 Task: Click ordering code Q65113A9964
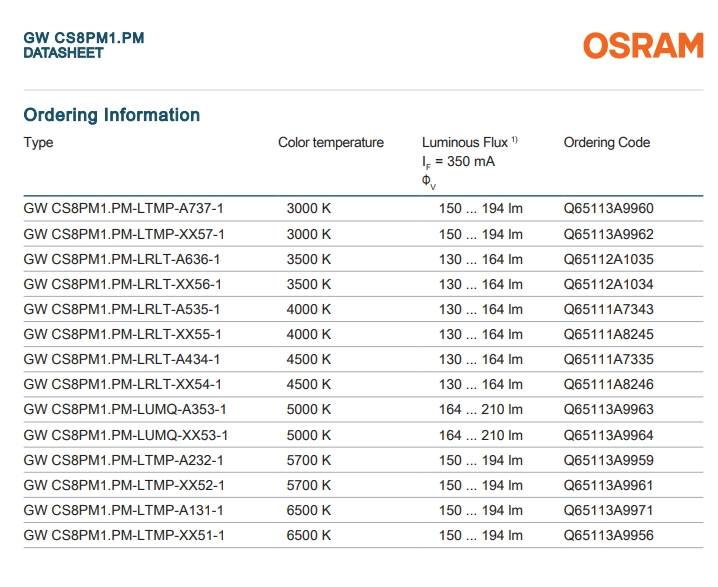(609, 435)
